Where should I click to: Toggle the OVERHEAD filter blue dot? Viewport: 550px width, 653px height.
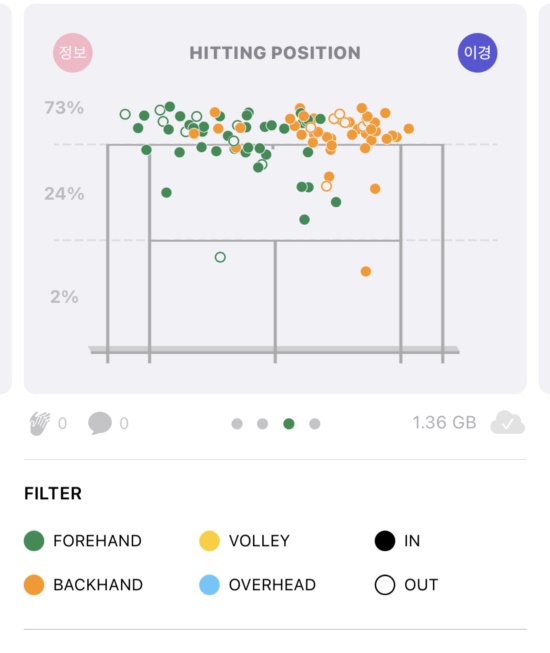click(209, 585)
